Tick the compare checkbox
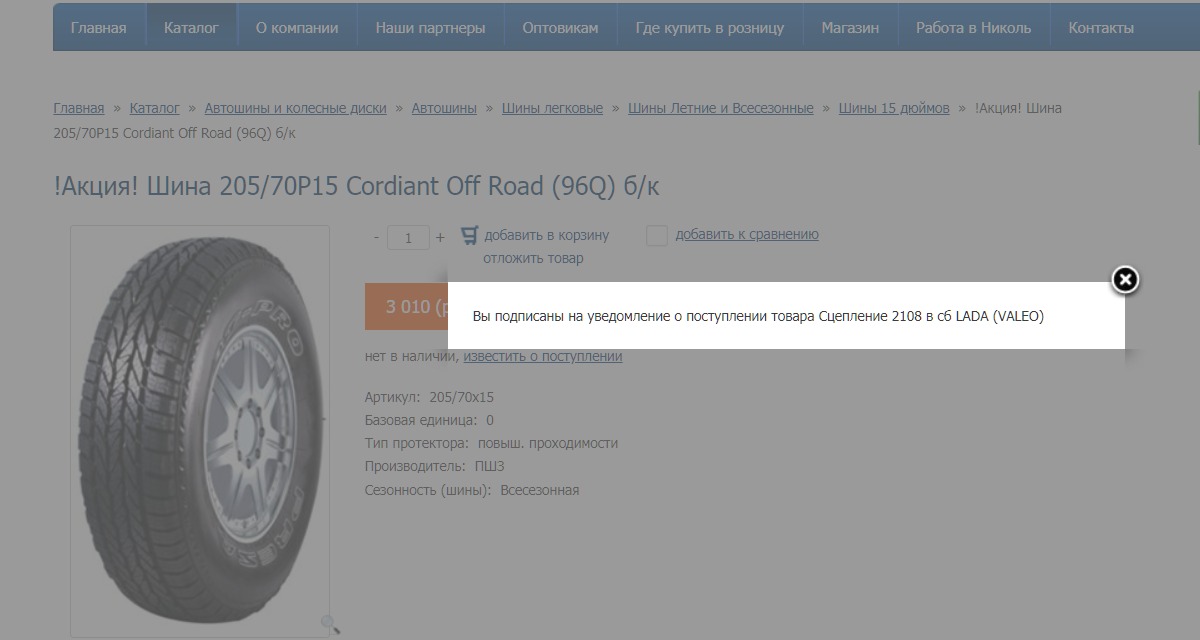The image size is (1200, 640). (x=657, y=236)
